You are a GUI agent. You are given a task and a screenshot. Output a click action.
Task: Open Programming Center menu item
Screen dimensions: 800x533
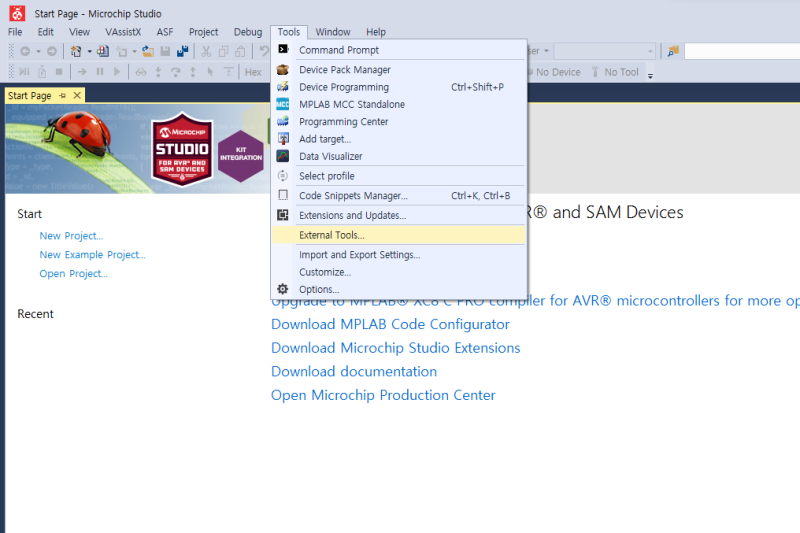pyautogui.click(x=343, y=122)
